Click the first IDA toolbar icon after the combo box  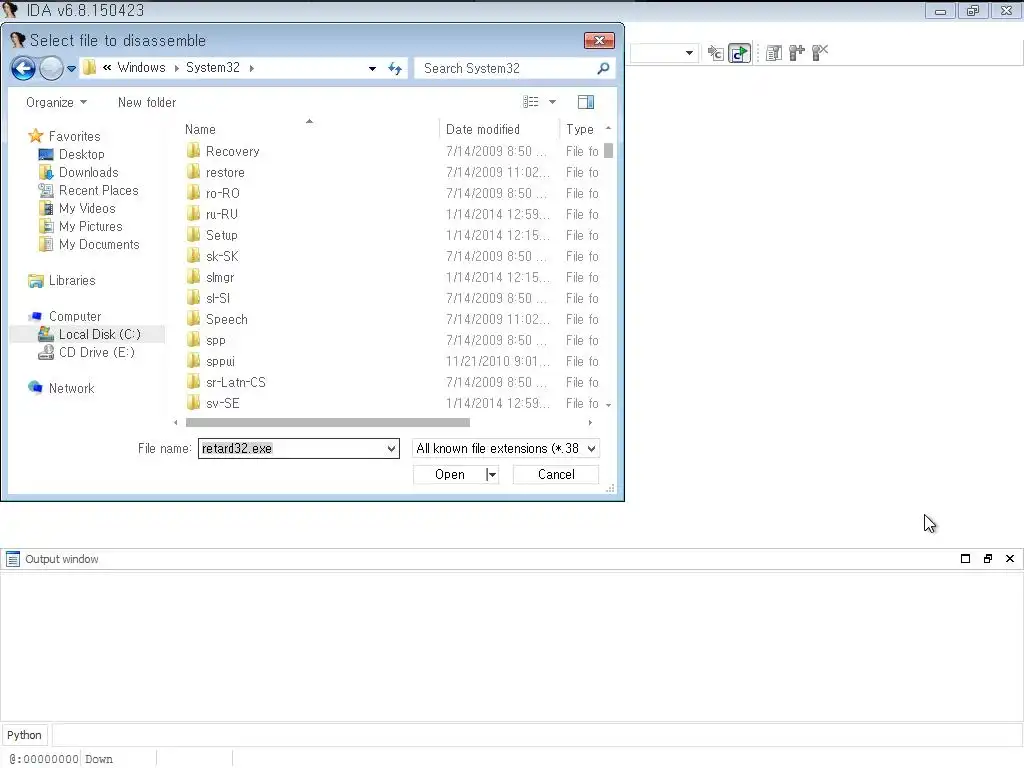click(716, 53)
